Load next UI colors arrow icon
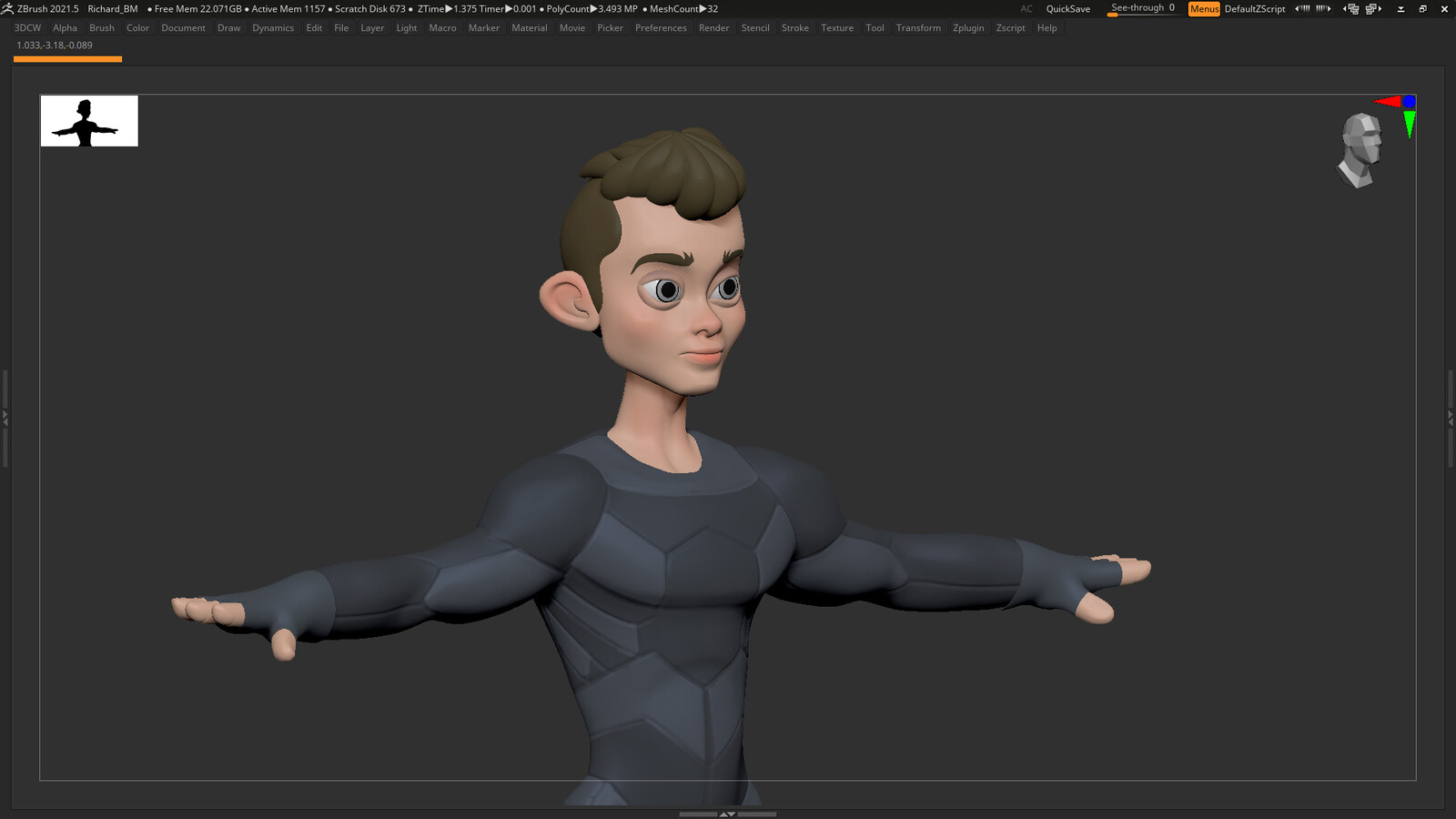Viewport: 1456px width, 819px height. click(x=1323, y=8)
